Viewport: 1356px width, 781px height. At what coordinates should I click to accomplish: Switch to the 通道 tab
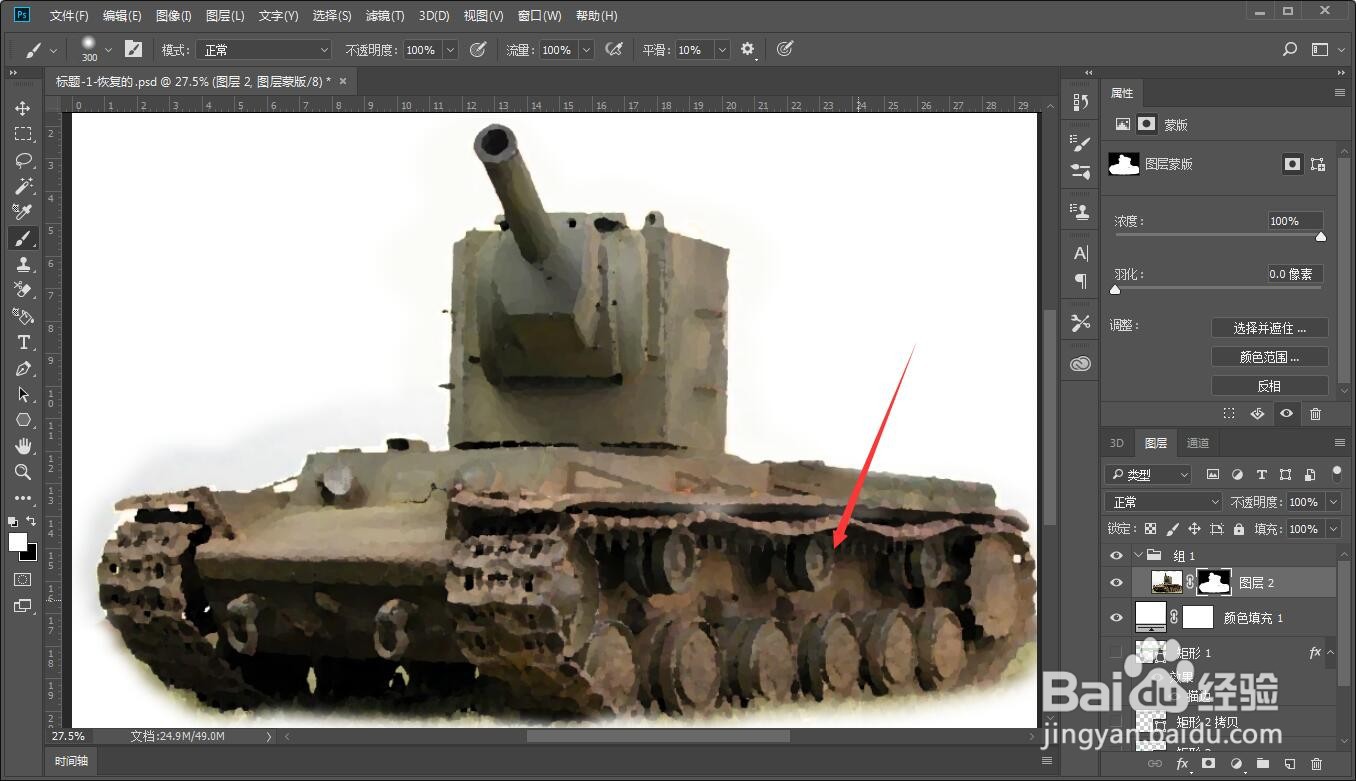(x=1198, y=443)
